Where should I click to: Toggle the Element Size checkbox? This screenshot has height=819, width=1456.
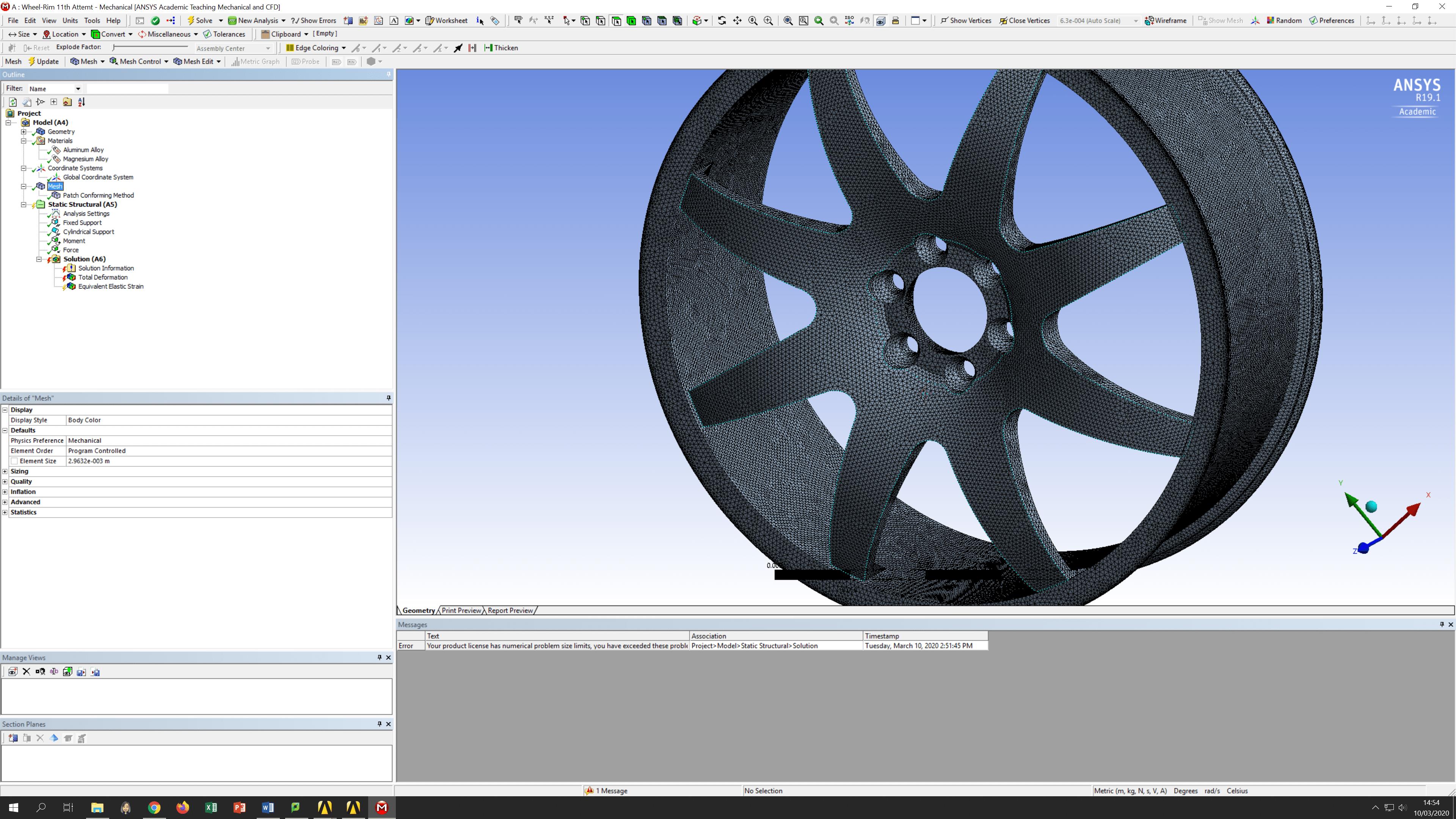[x=14, y=461]
